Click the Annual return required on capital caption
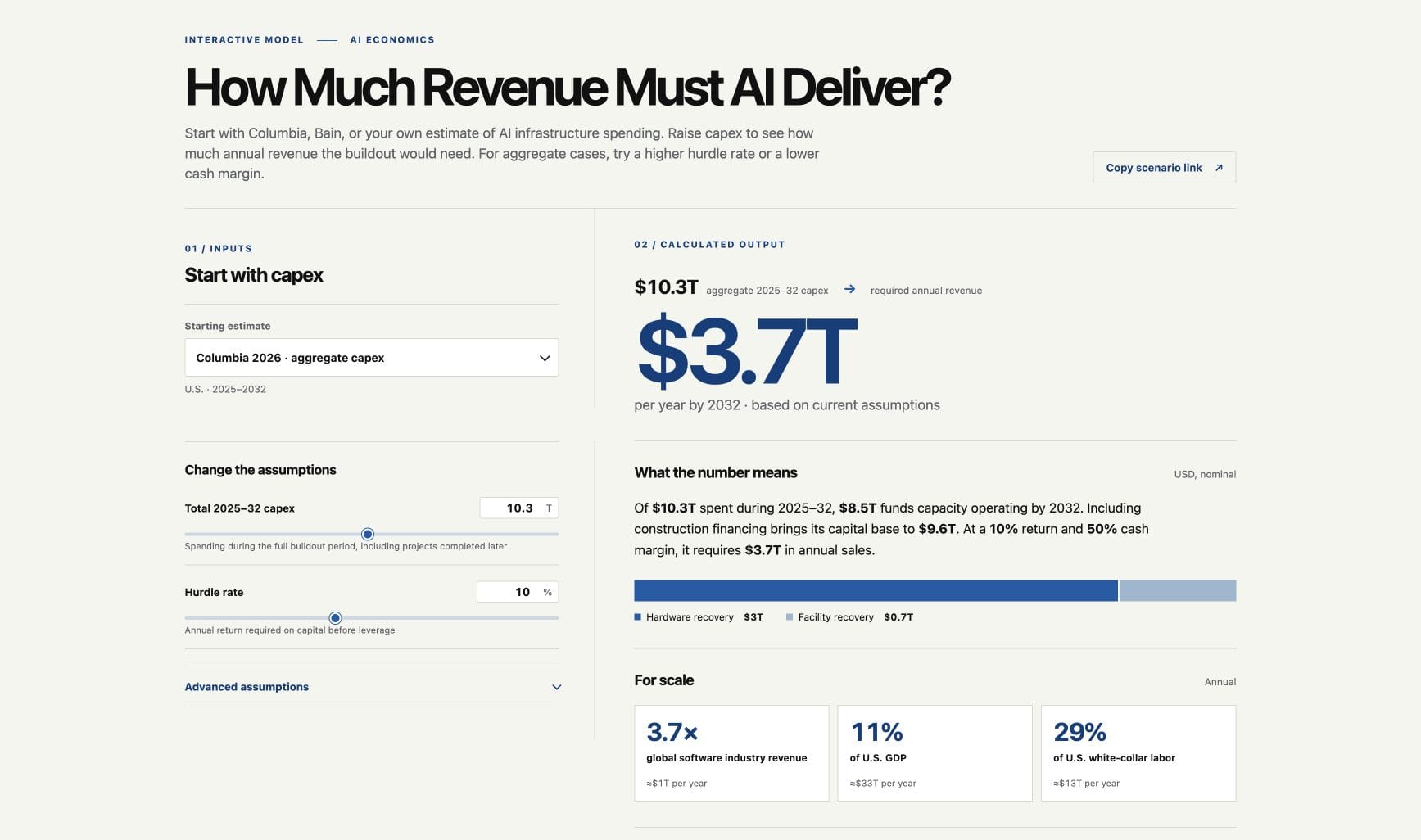 [290, 630]
